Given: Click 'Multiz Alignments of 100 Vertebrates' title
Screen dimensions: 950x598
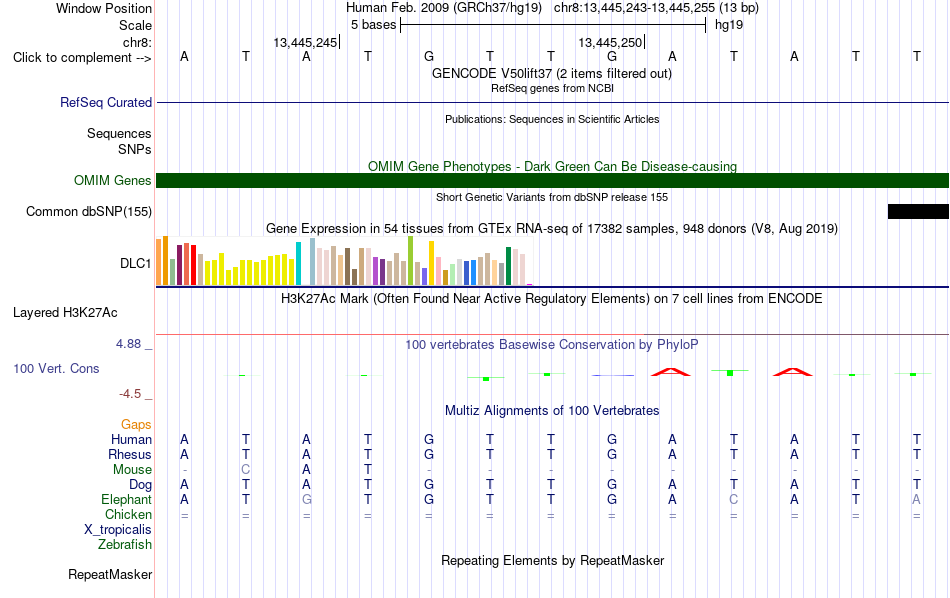Looking at the screenshot, I should tap(552, 410).
